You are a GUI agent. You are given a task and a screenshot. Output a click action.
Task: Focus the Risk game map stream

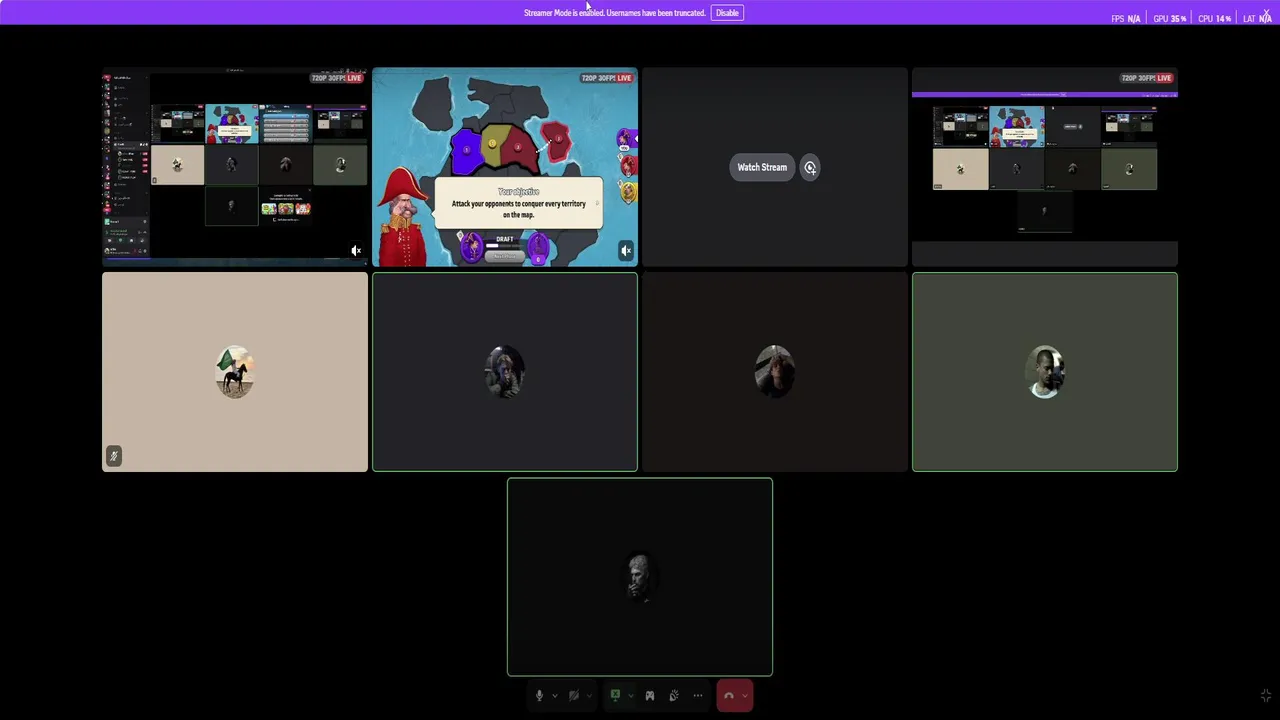pyautogui.click(x=505, y=167)
